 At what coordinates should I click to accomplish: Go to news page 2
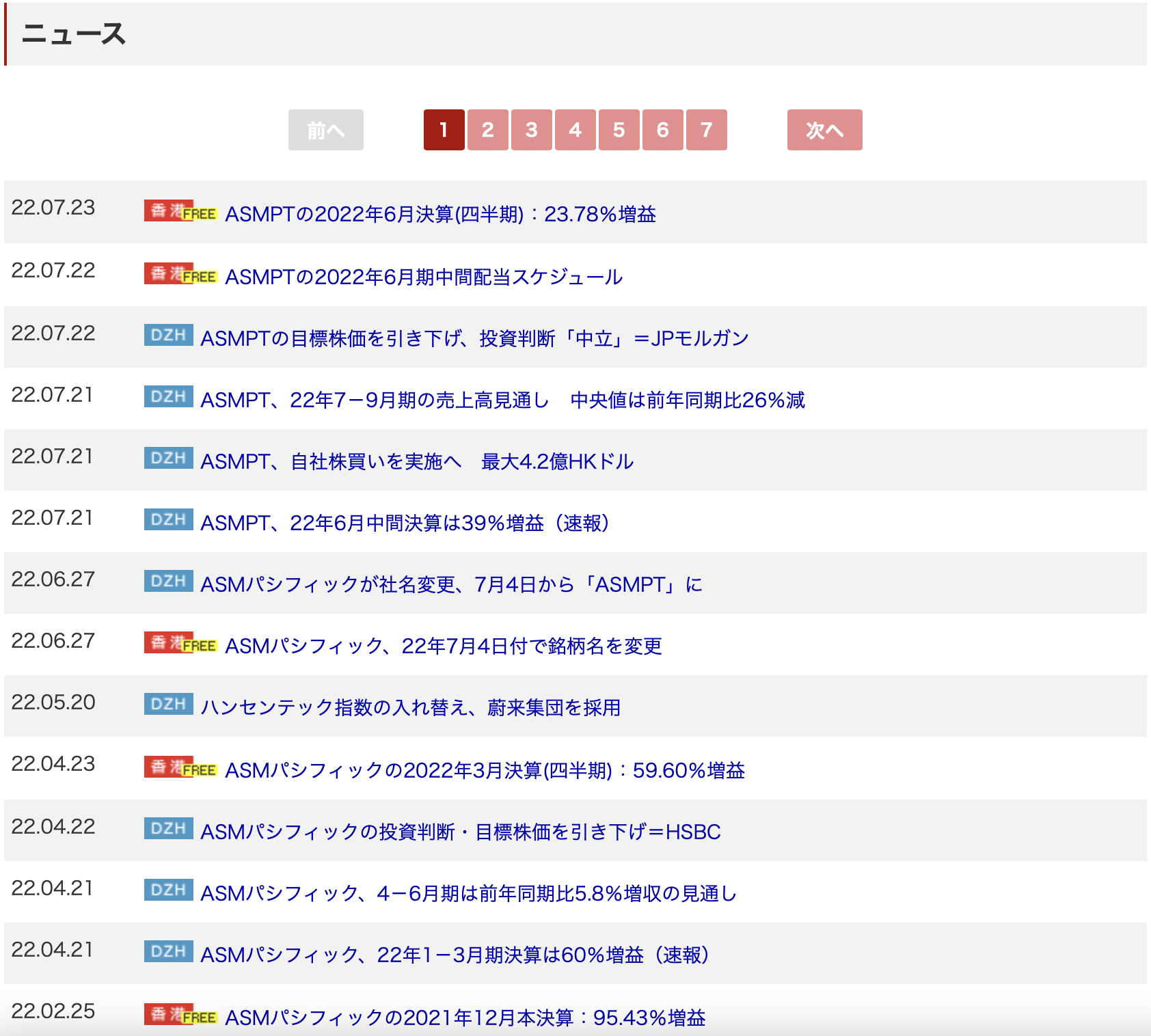[488, 130]
